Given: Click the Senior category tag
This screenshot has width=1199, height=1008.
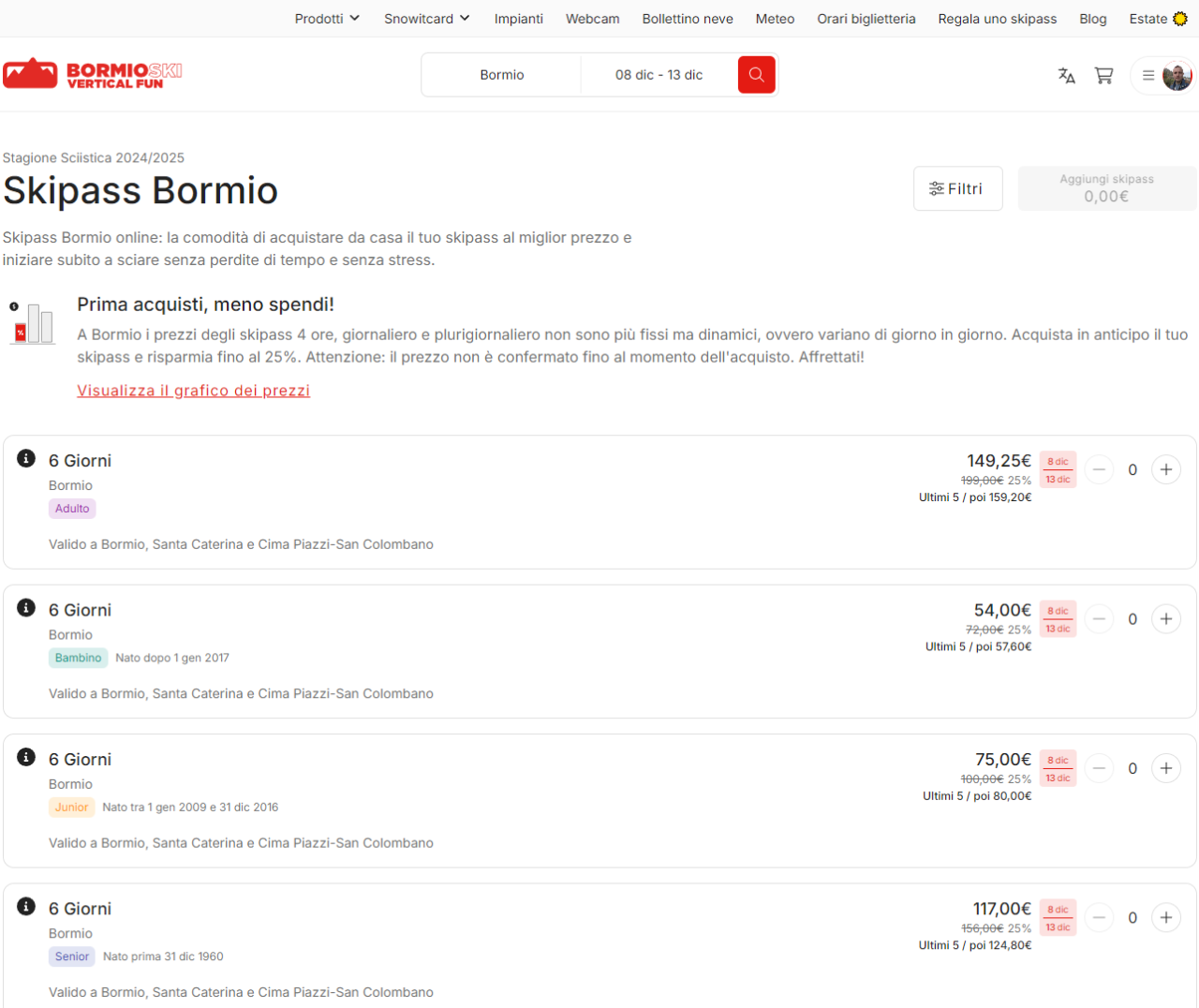Looking at the screenshot, I should tap(72, 956).
